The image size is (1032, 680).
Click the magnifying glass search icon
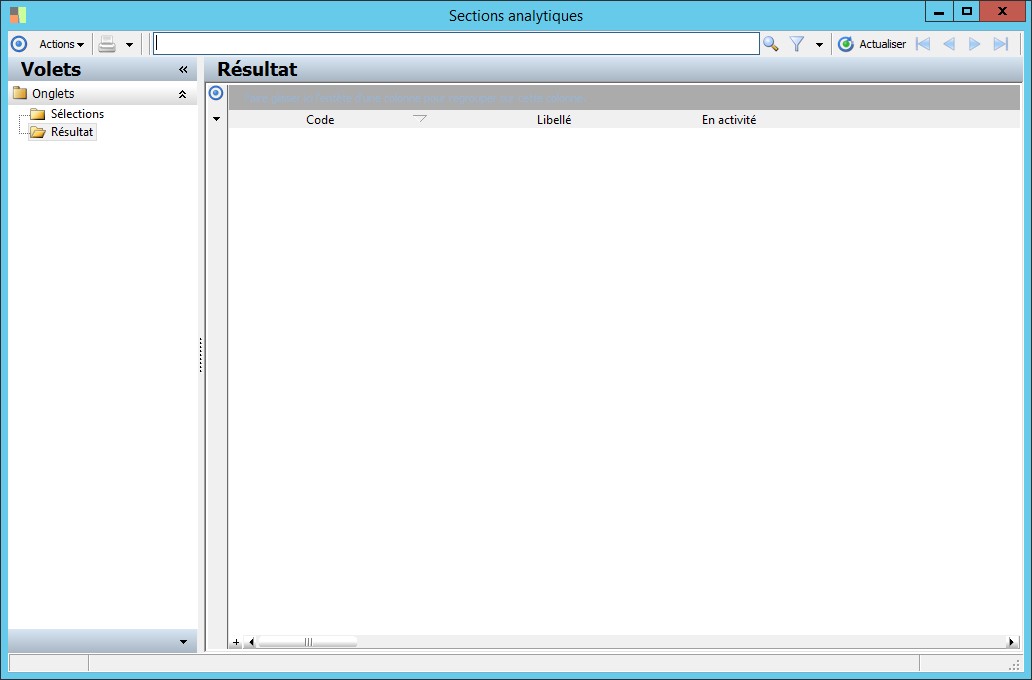pos(771,44)
